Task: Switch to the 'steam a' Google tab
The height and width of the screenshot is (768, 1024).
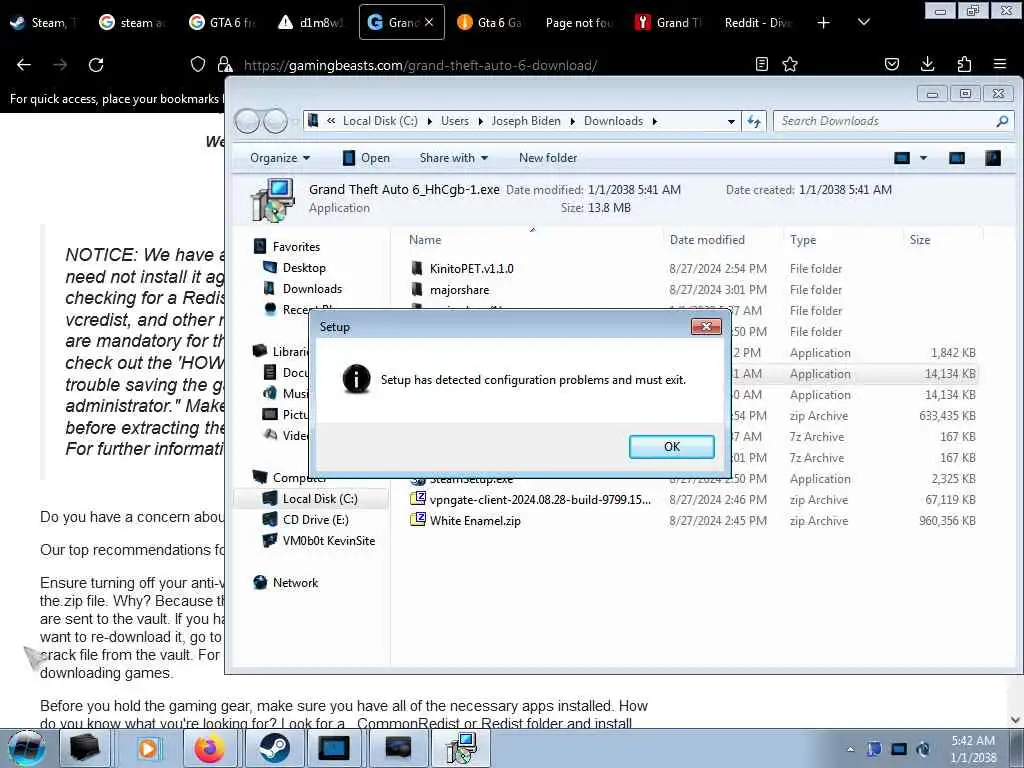Action: (x=133, y=23)
